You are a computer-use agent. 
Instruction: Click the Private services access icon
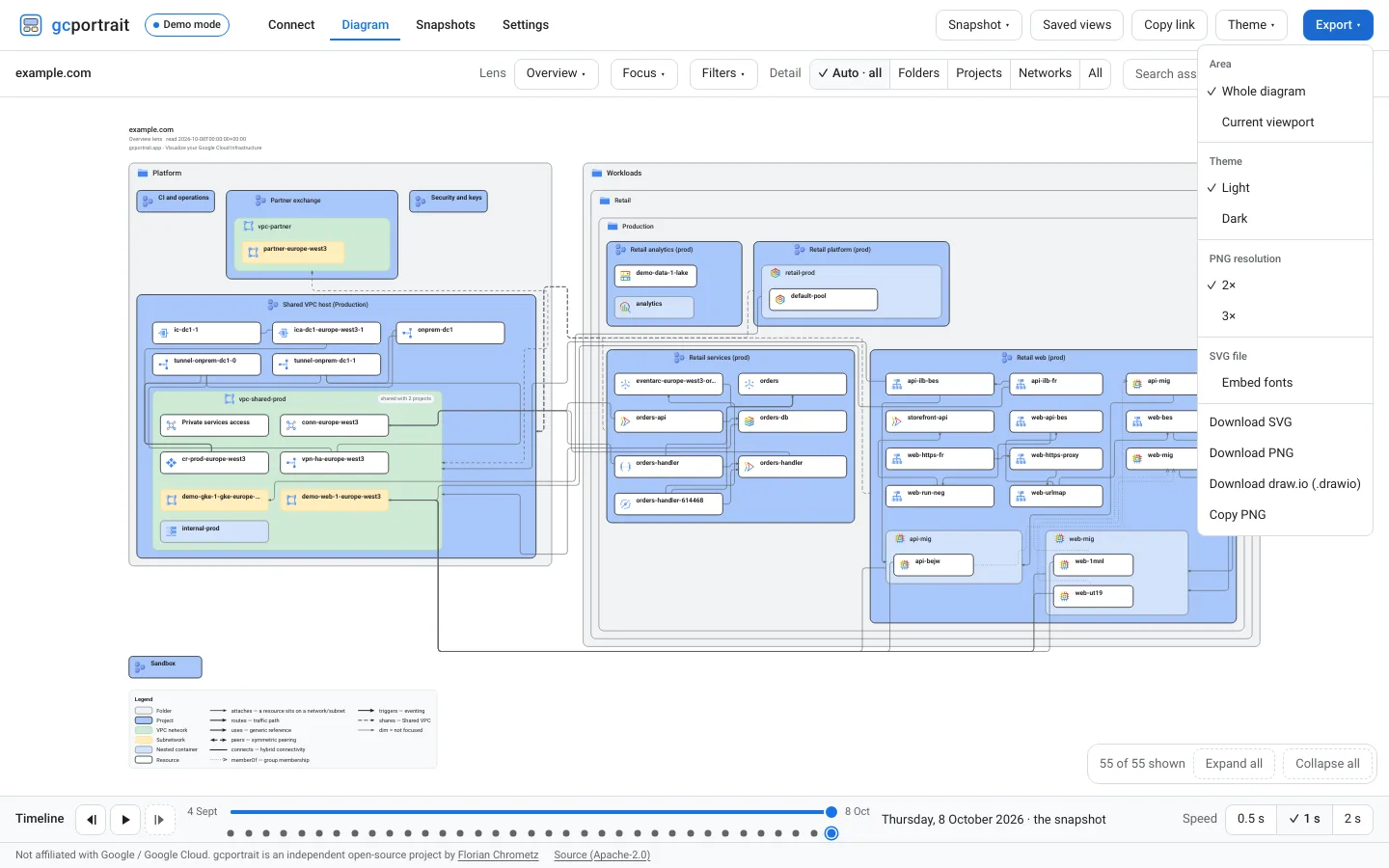[171, 424]
